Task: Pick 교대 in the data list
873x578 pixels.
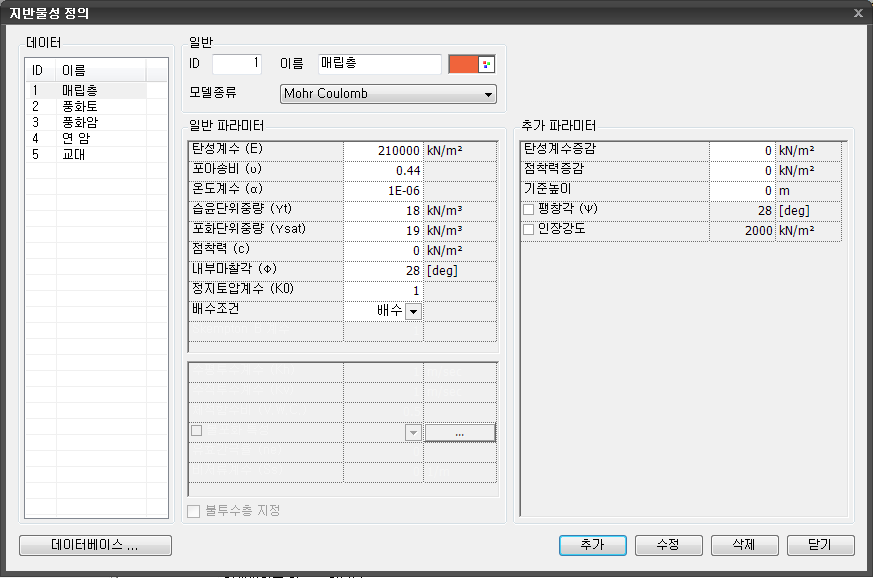Action: pyautogui.click(x=73, y=154)
